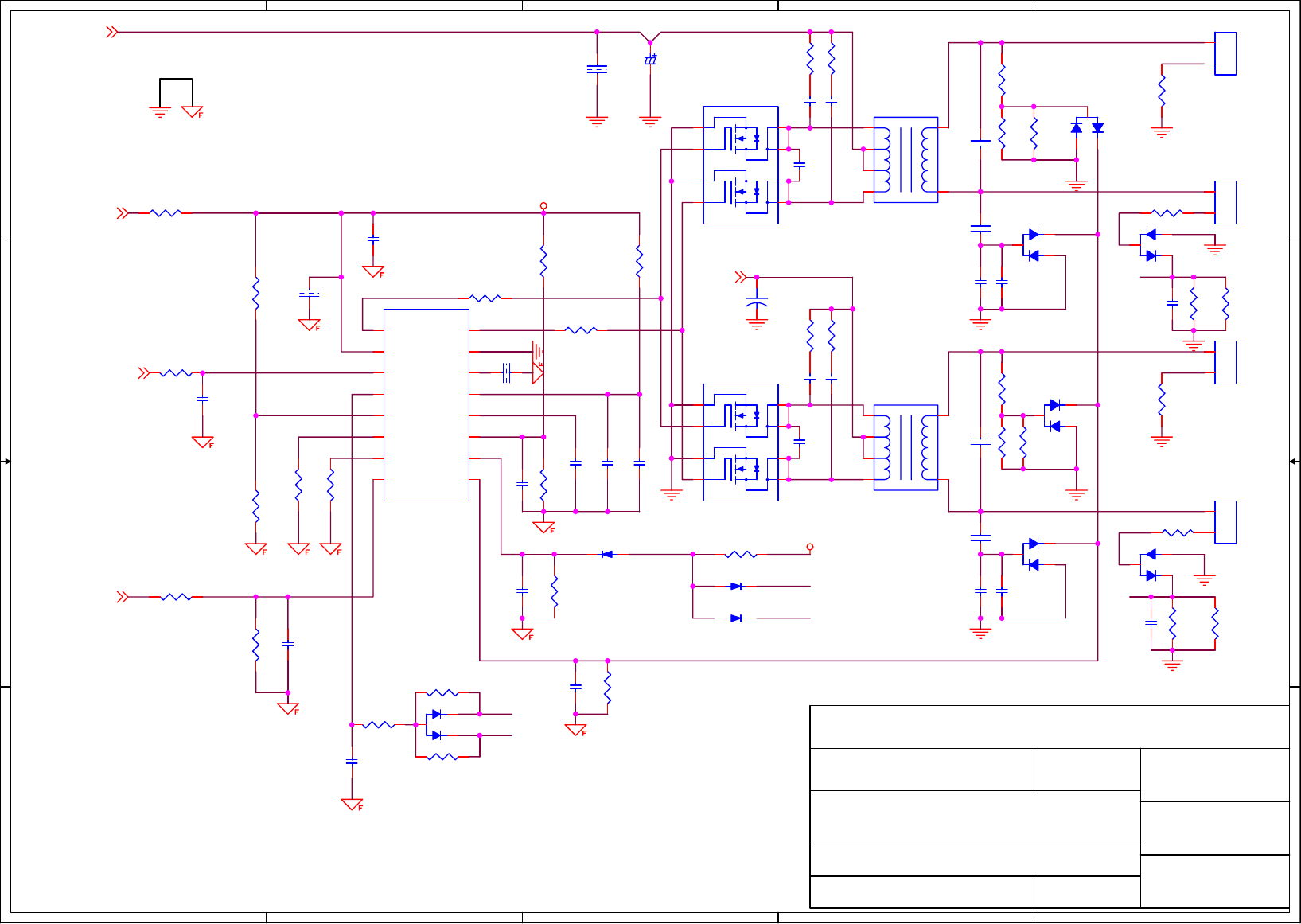This screenshot has height=924, width=1301.
Task: Click the upper transformer symbol
Action: point(906,160)
